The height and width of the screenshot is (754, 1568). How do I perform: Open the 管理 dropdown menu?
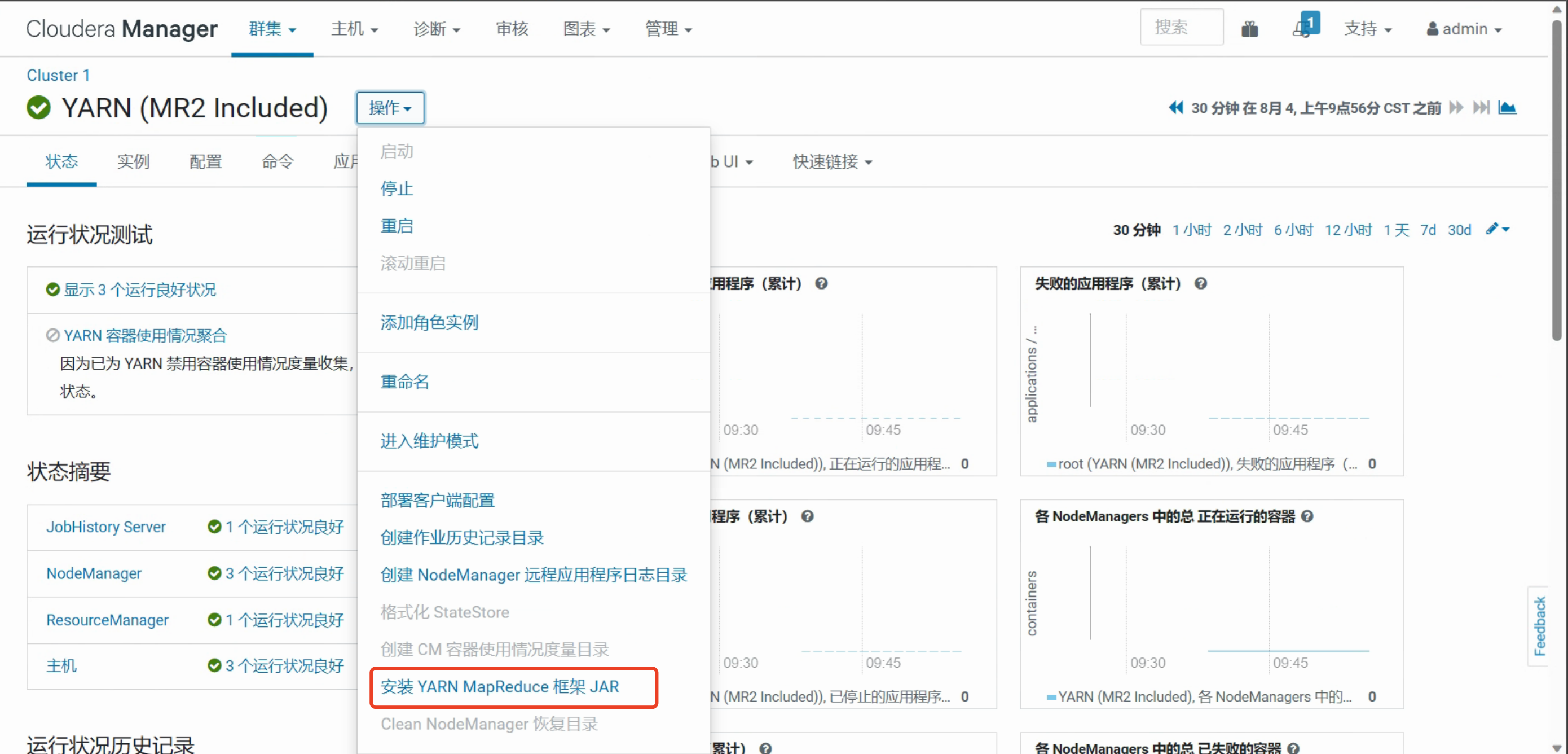[668, 29]
